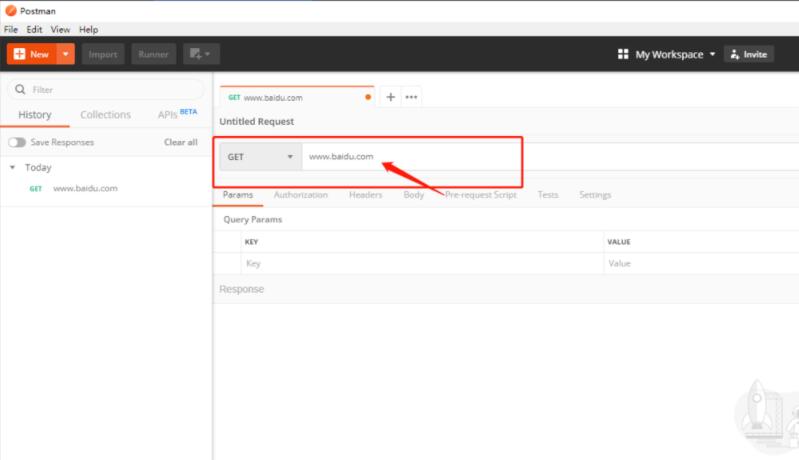
Task: Click the workspace grid icon
Action: 623,54
